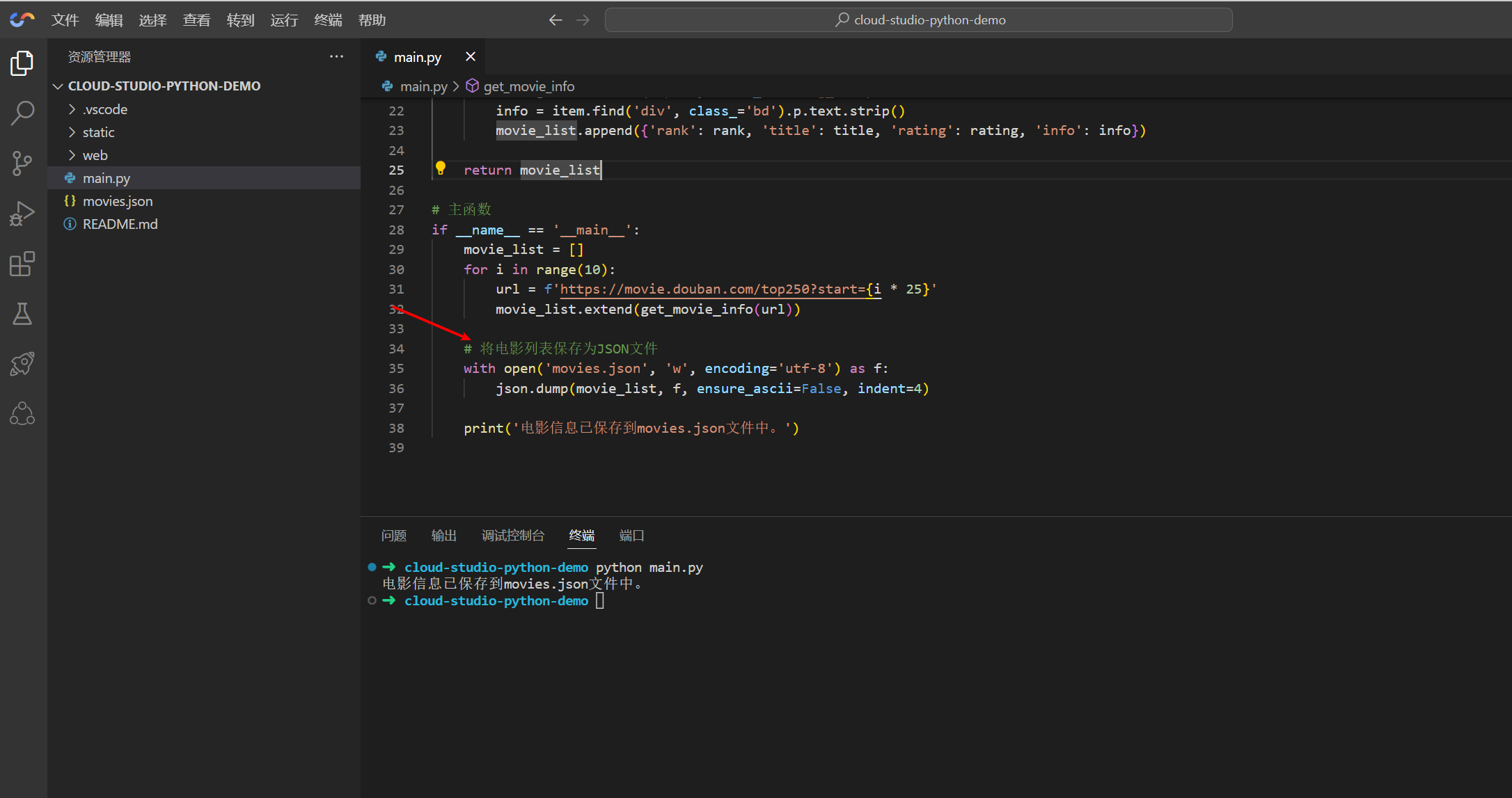Open the Source Control view icon
This screenshot has height=798, width=1512.
pos(22,163)
